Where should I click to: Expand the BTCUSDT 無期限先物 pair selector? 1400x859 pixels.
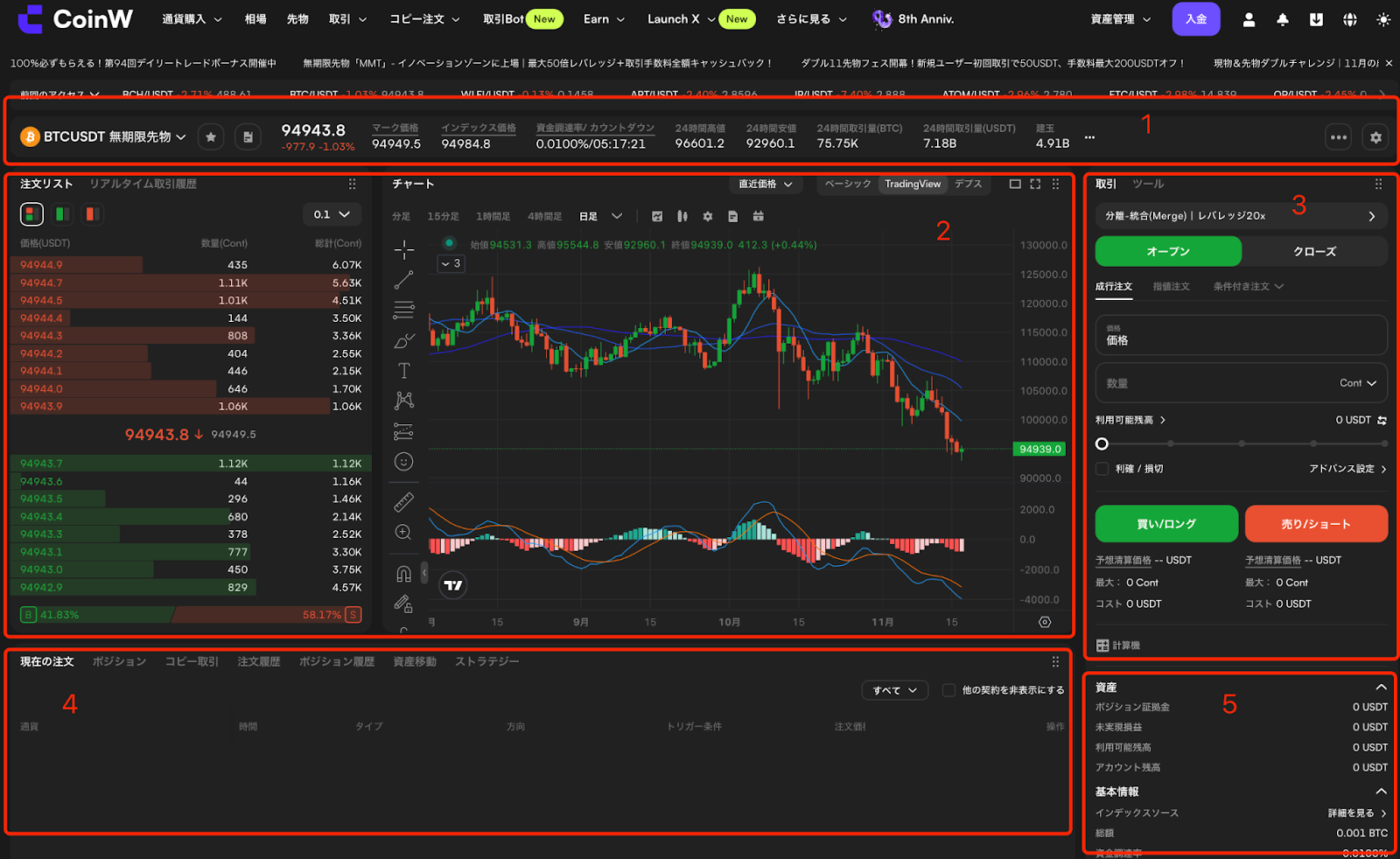103,137
